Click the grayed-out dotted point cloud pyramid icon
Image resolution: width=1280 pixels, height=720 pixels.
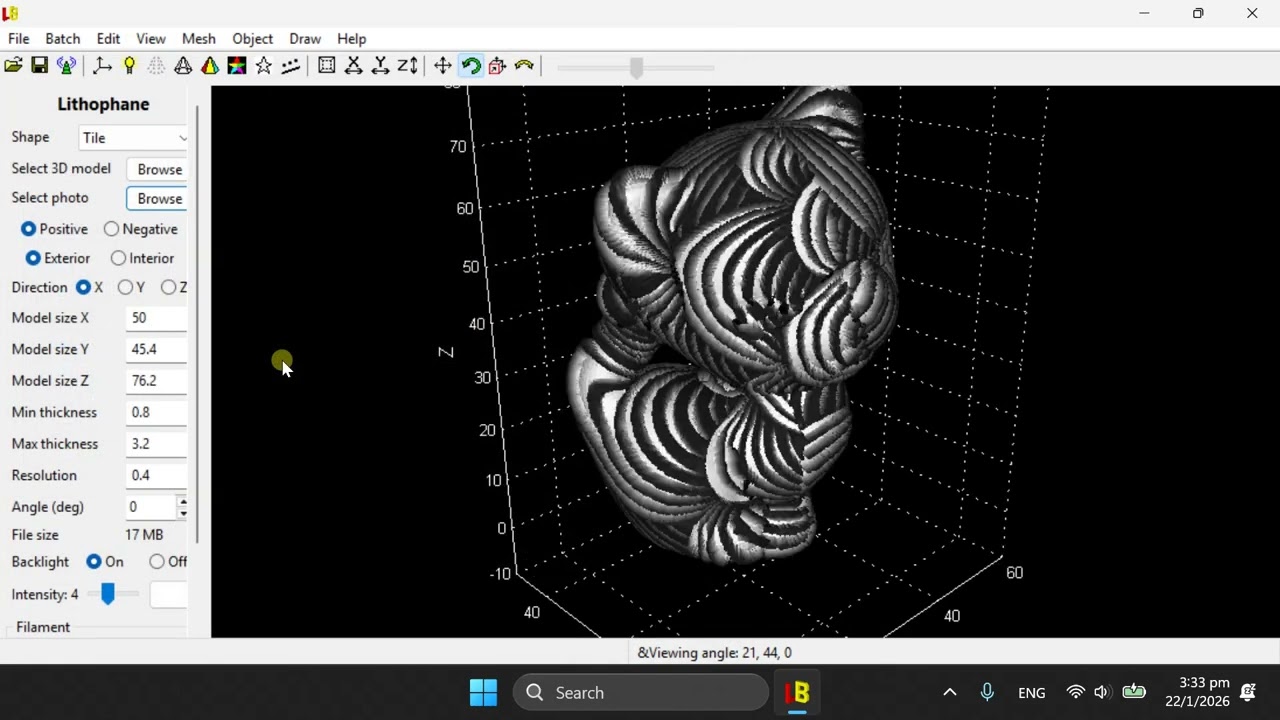pyautogui.click(x=156, y=66)
